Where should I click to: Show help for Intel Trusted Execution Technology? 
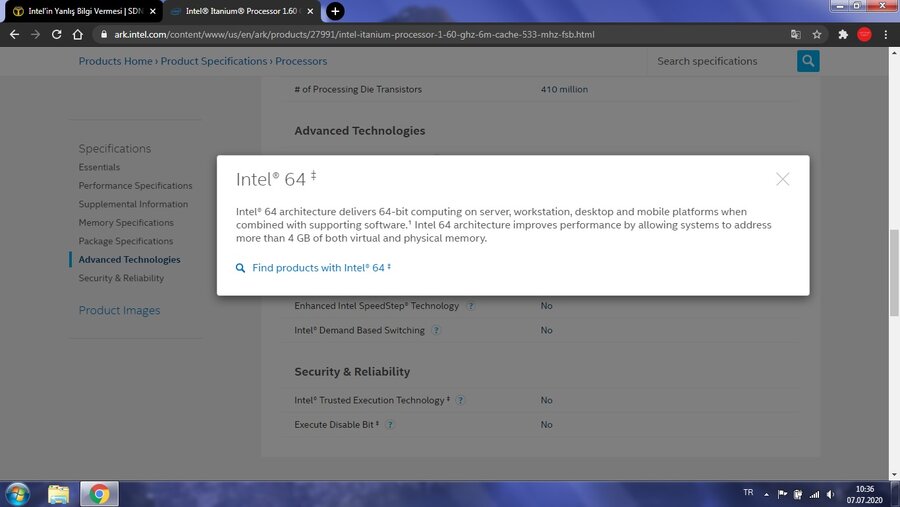460,400
